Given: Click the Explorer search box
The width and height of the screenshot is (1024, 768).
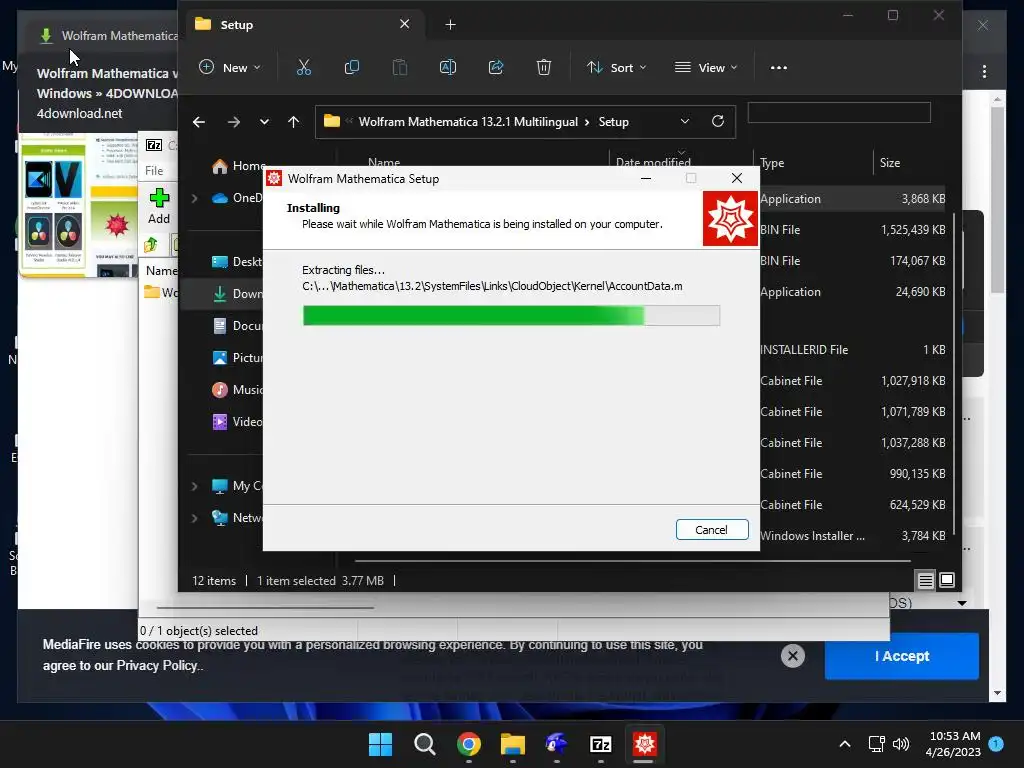Looking at the screenshot, I should [x=839, y=112].
